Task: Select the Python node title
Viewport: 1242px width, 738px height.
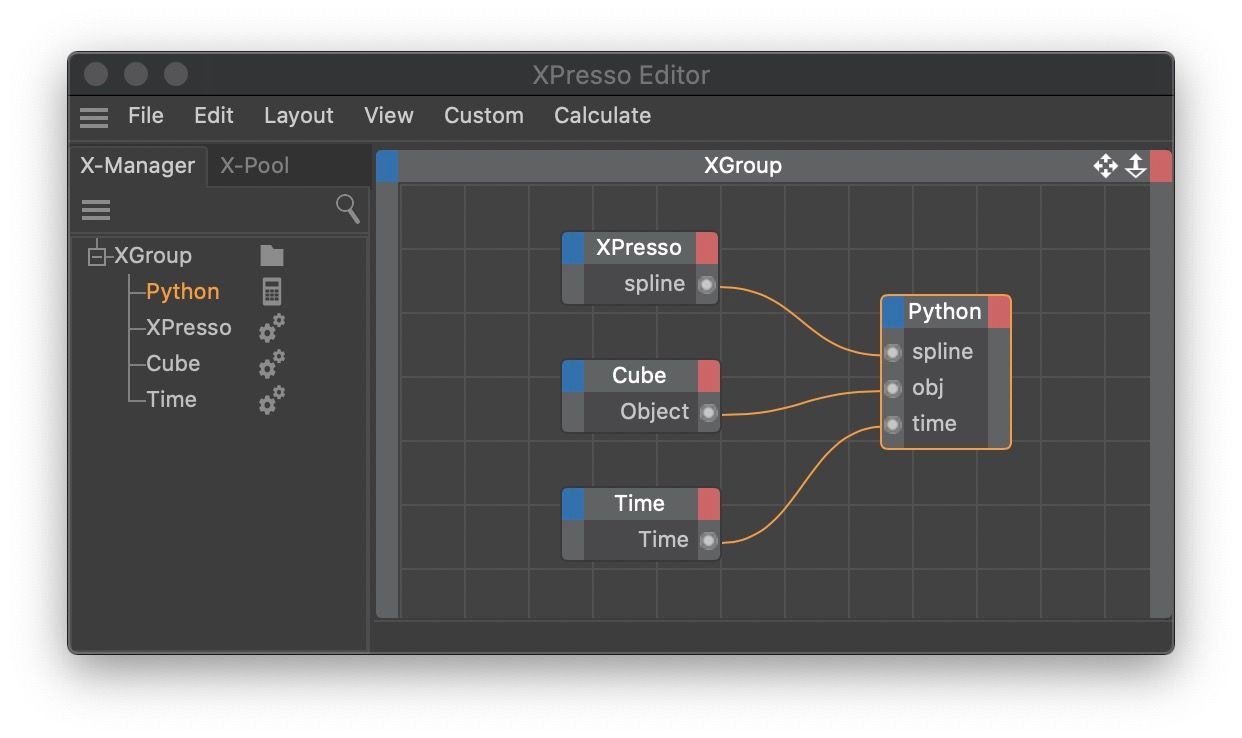Action: [x=945, y=312]
